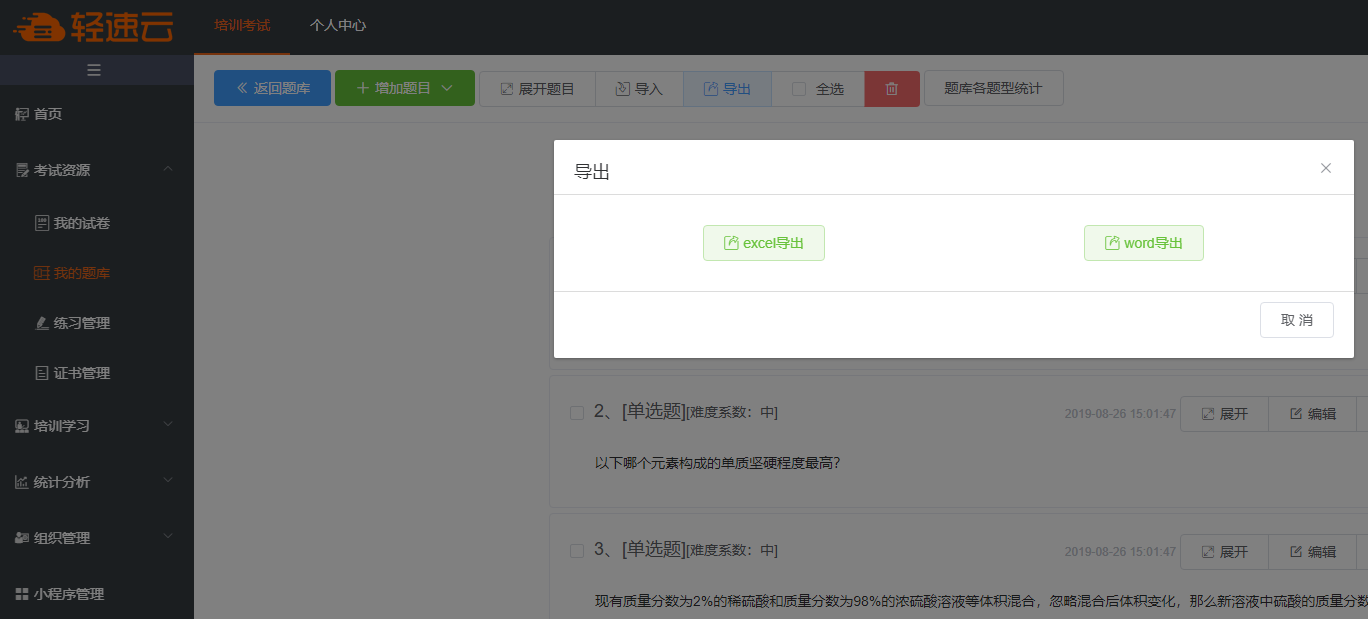This screenshot has width=1368, height=619.
Task: Close the 导出 dialog with X icon
Action: pyautogui.click(x=1326, y=168)
